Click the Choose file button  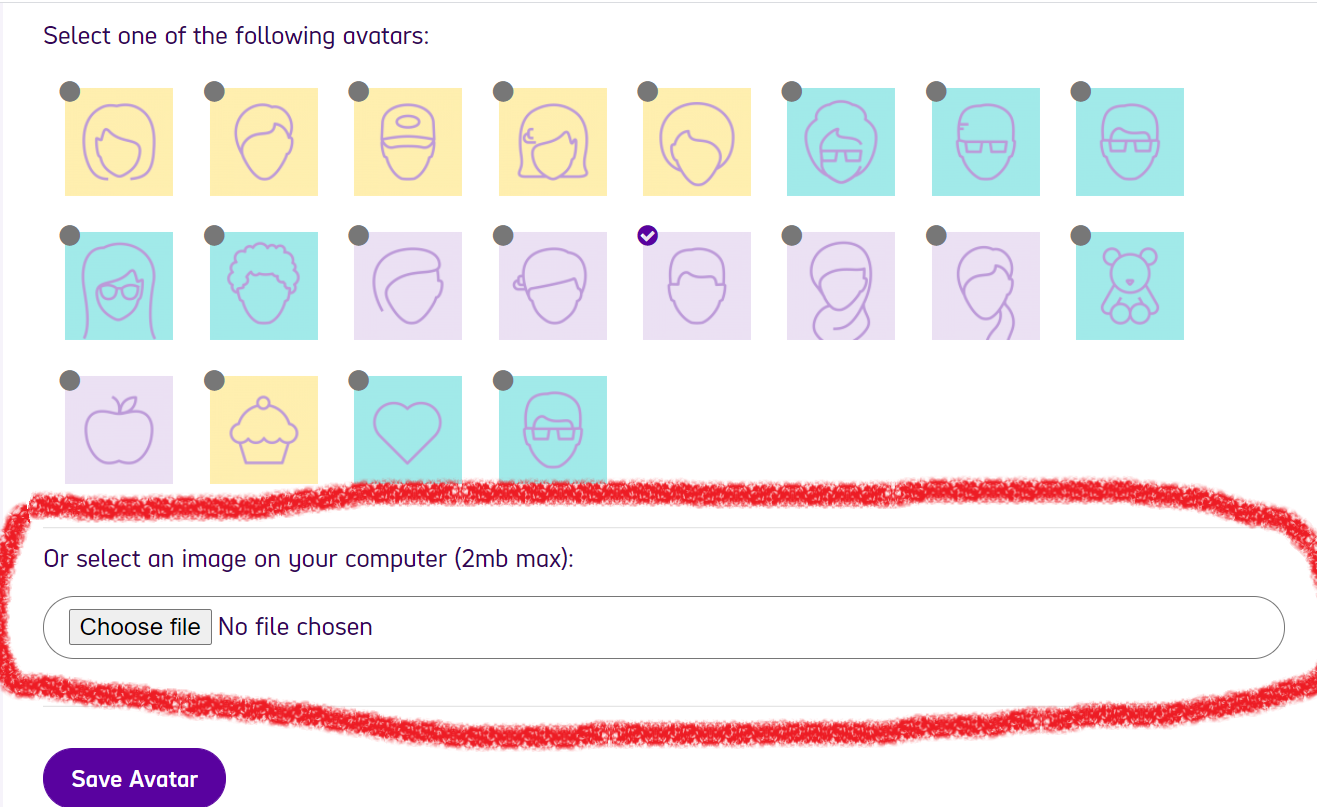140,627
